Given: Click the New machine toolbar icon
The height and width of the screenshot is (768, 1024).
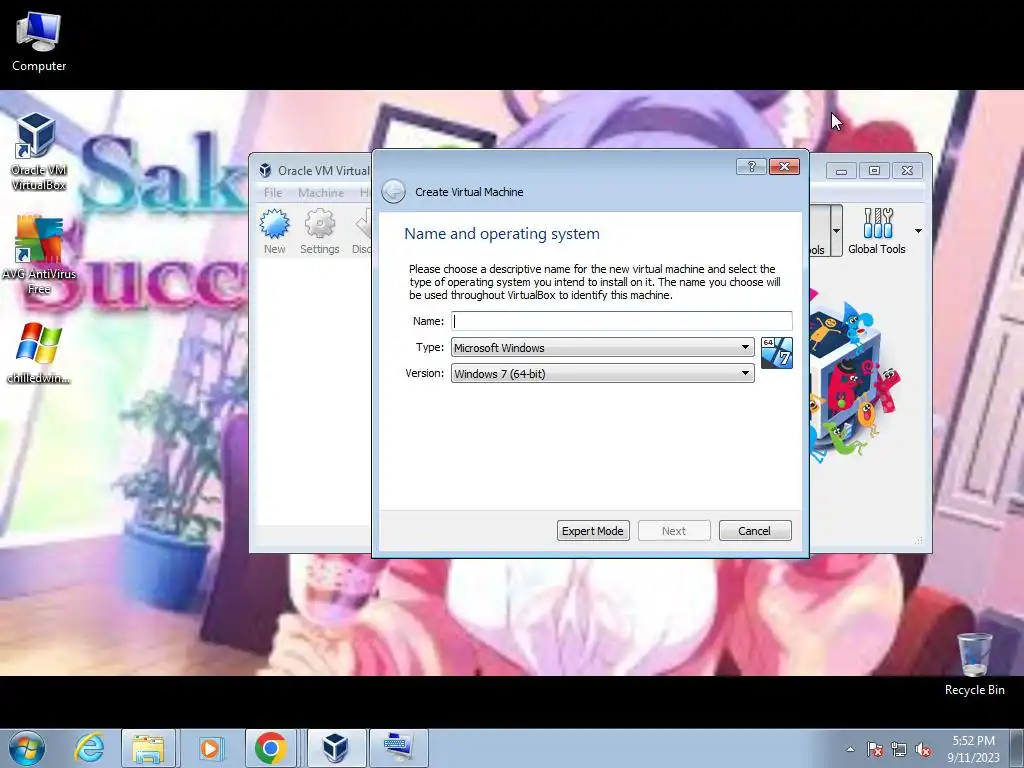Looking at the screenshot, I should (x=274, y=231).
